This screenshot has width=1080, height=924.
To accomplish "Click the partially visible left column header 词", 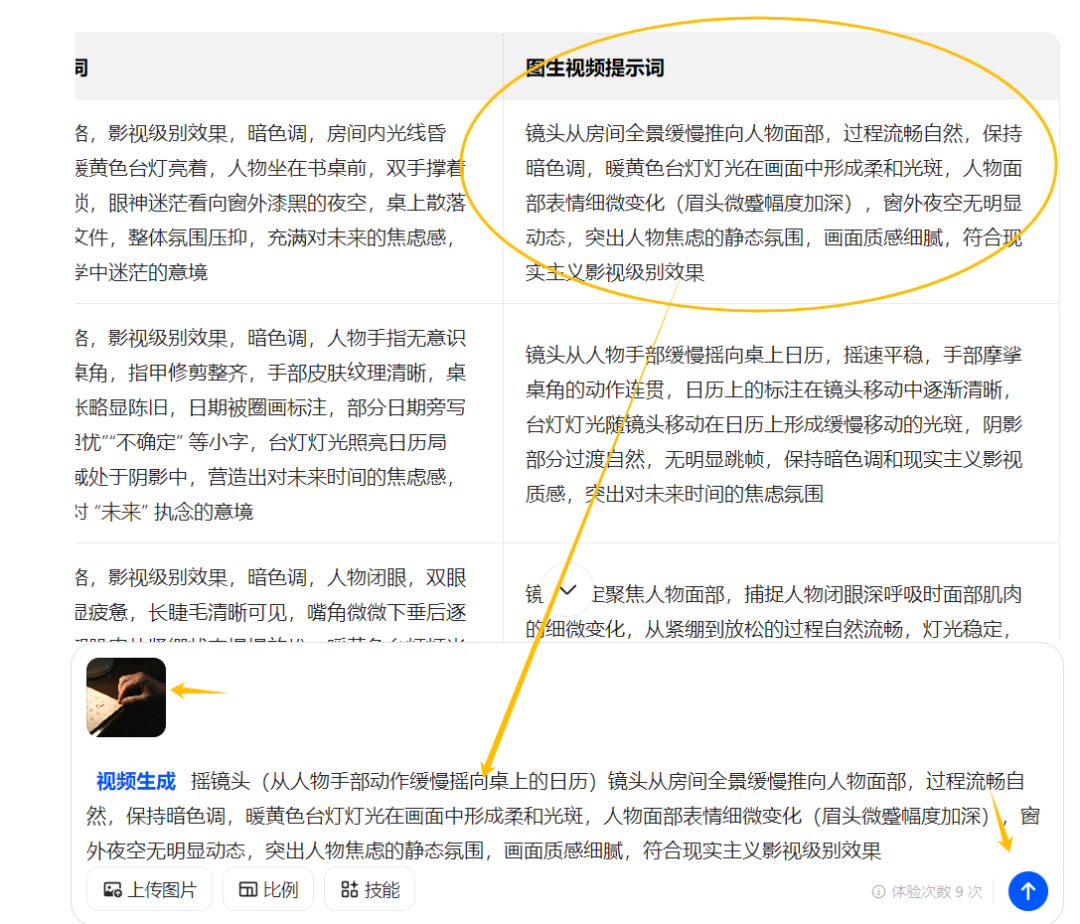I will (x=81, y=67).
